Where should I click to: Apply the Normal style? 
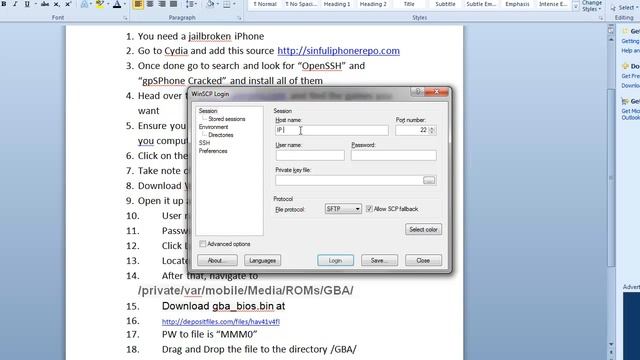264,4
